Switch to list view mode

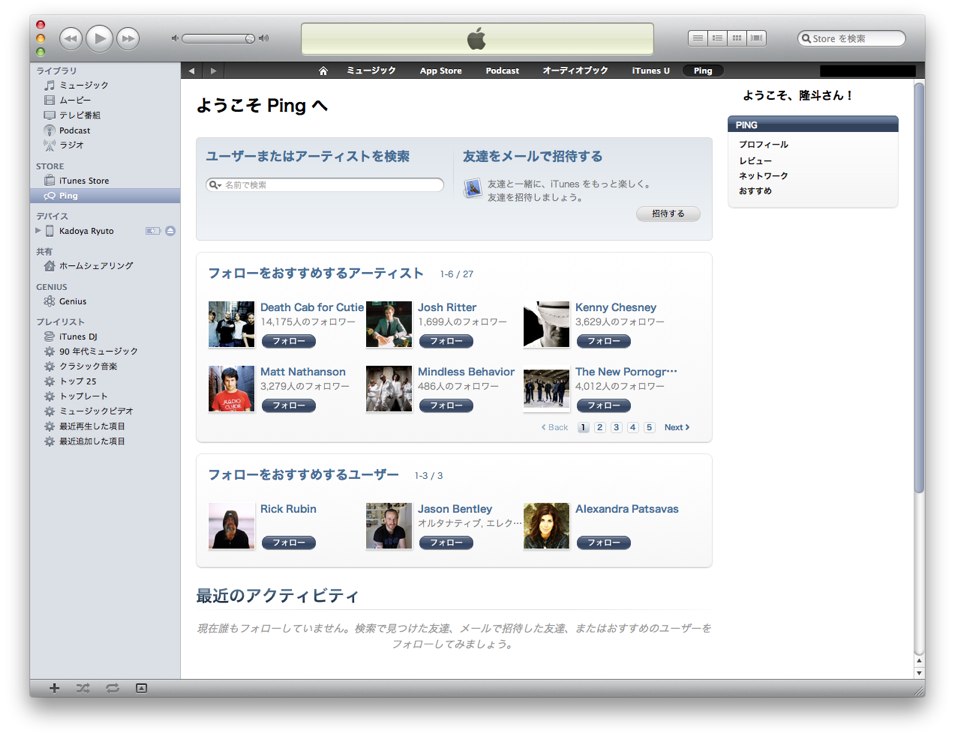[698, 38]
